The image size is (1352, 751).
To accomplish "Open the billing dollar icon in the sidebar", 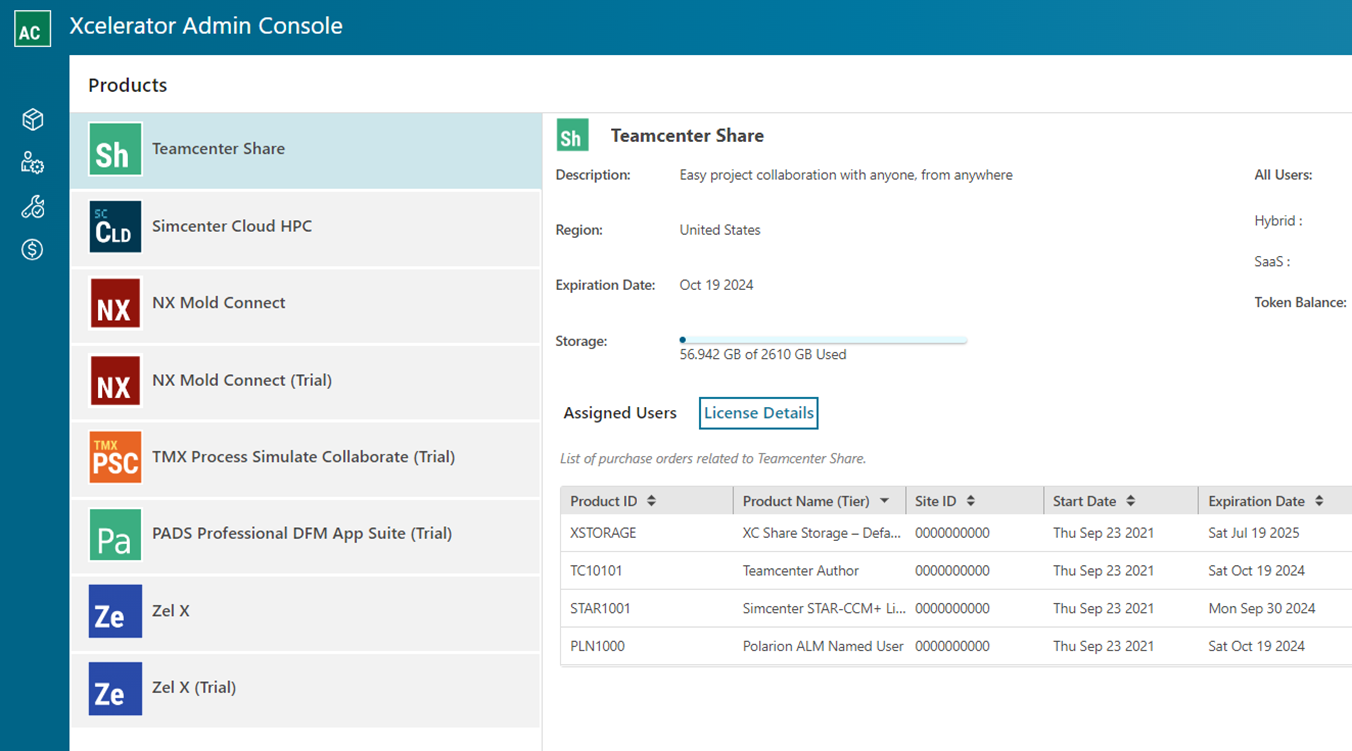I will point(31,249).
